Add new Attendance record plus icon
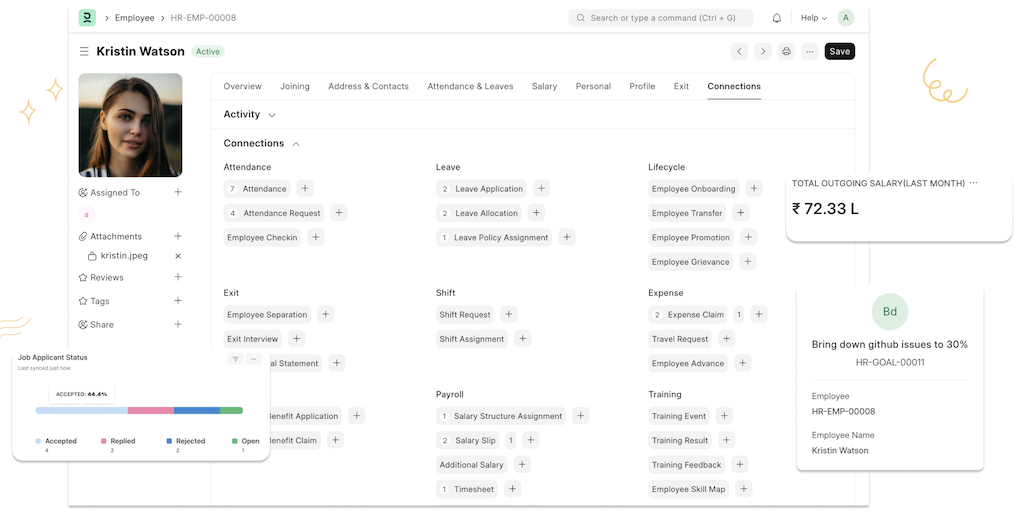The width and height of the screenshot is (1024, 512). [305, 188]
